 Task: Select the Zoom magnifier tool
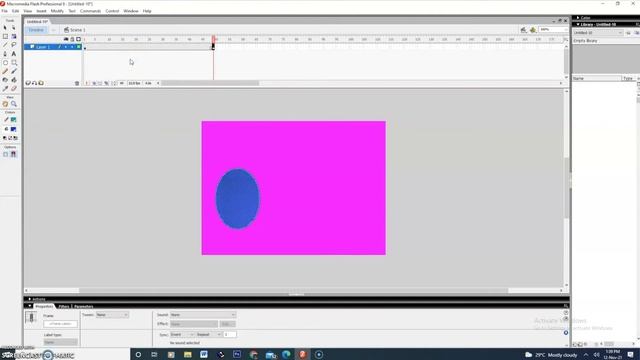pyautogui.click(x=14, y=104)
